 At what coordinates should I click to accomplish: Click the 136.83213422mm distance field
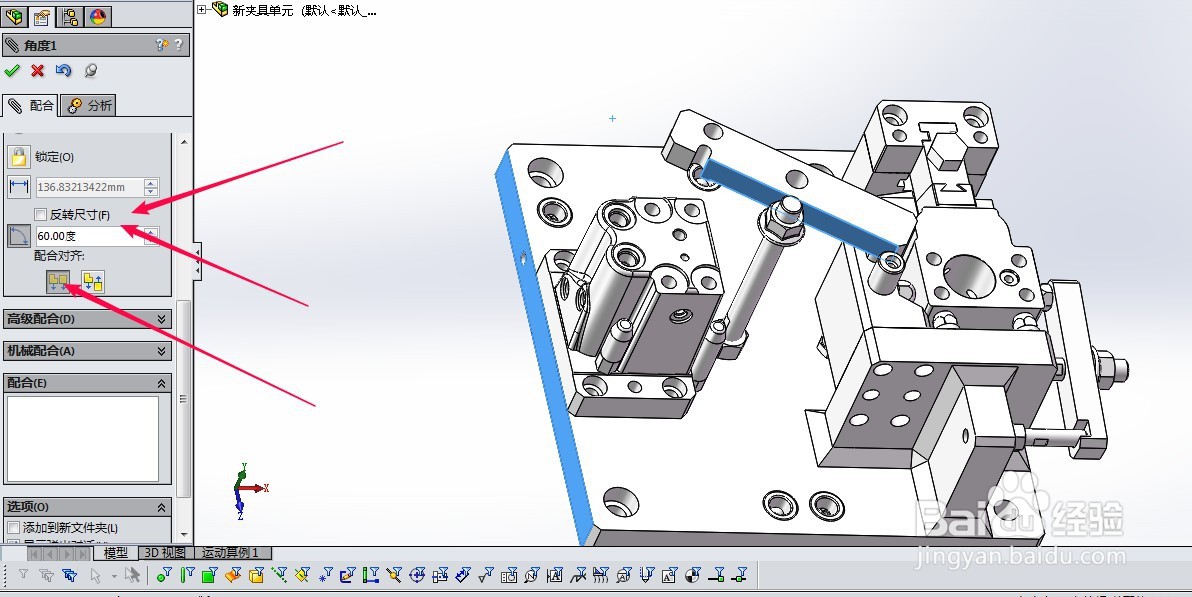90,187
